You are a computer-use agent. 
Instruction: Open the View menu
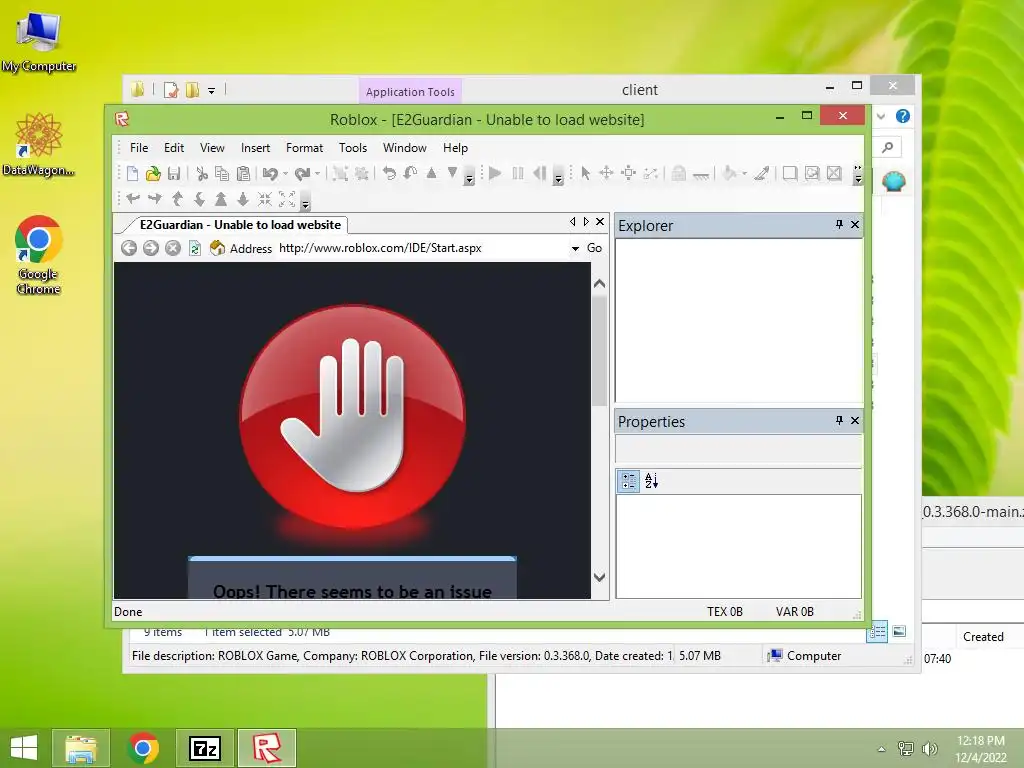point(212,148)
